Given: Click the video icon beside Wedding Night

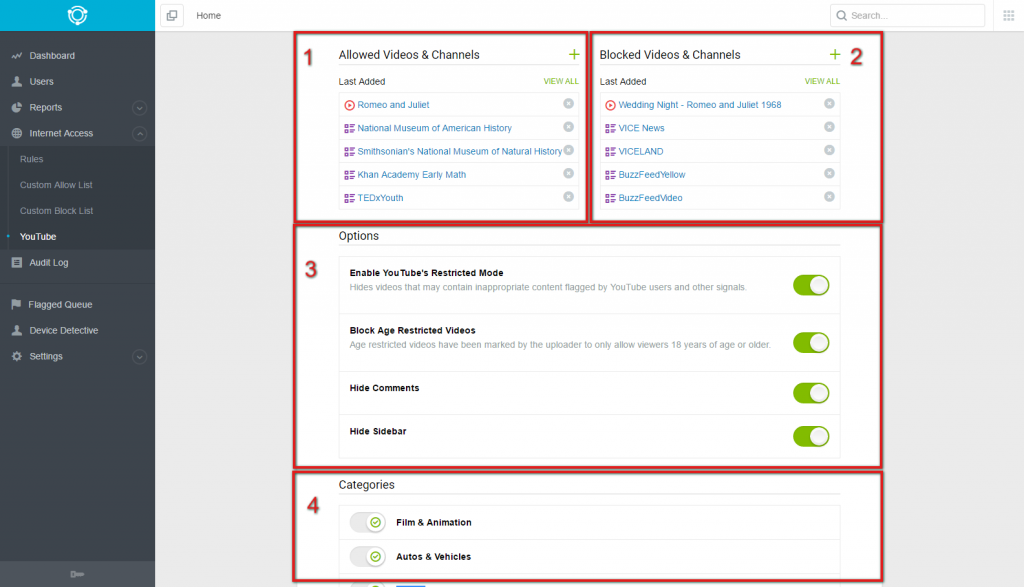Looking at the screenshot, I should (610, 105).
